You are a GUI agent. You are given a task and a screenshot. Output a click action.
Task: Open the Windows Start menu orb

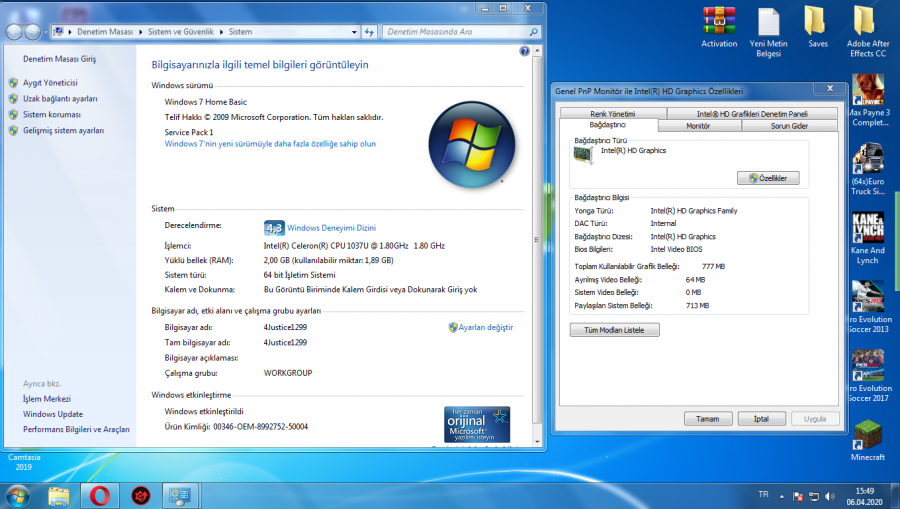pyautogui.click(x=17, y=495)
